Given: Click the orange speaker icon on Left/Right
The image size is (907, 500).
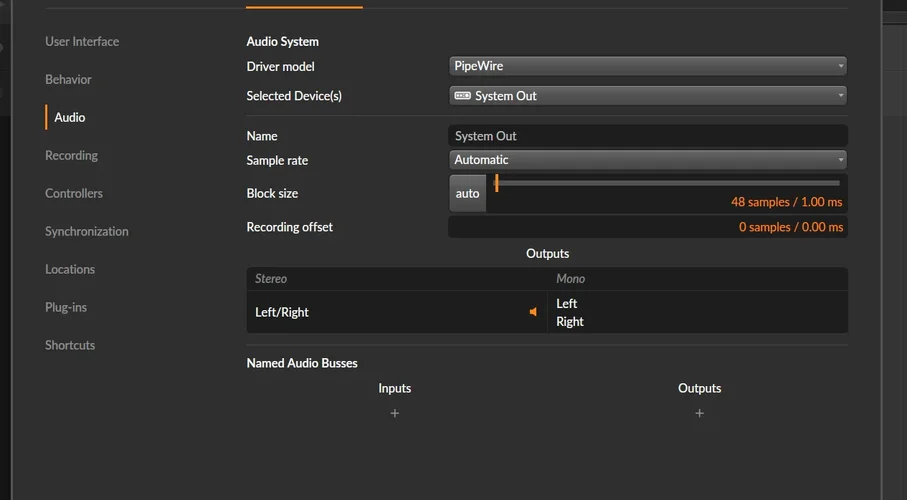Looking at the screenshot, I should [x=533, y=312].
